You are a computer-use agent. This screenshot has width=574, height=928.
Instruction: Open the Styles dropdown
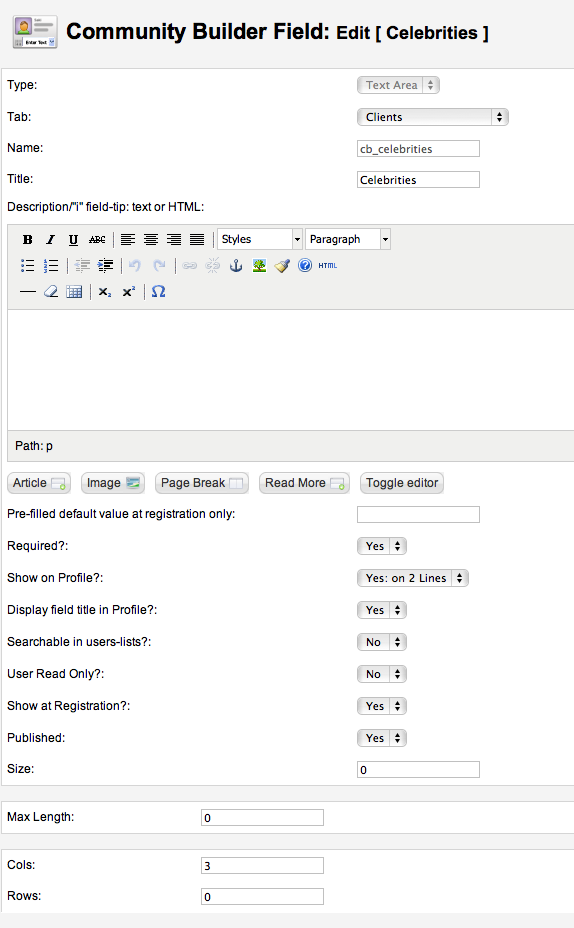pos(260,239)
